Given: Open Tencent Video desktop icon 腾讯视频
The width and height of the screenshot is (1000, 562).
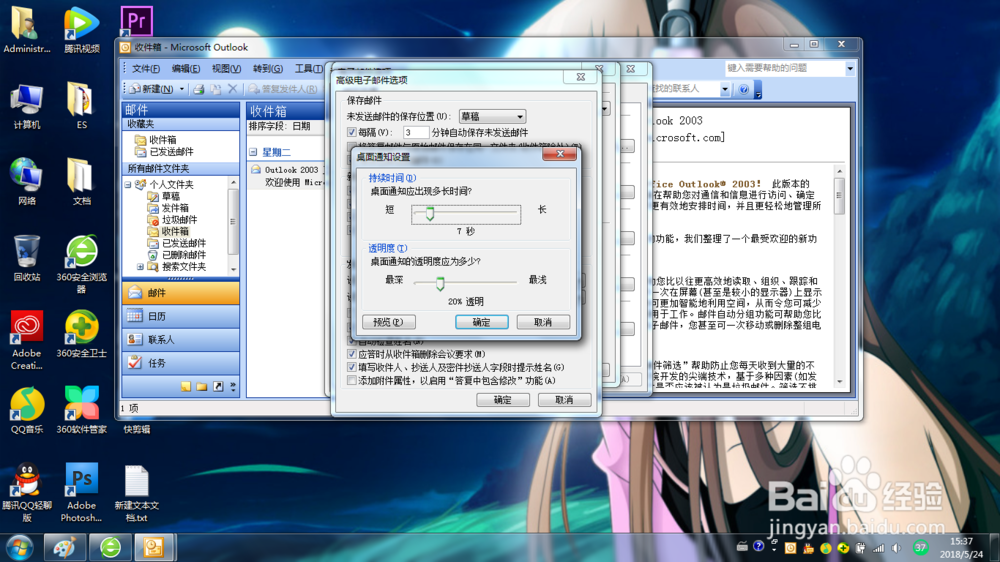Looking at the screenshot, I should point(82,29).
